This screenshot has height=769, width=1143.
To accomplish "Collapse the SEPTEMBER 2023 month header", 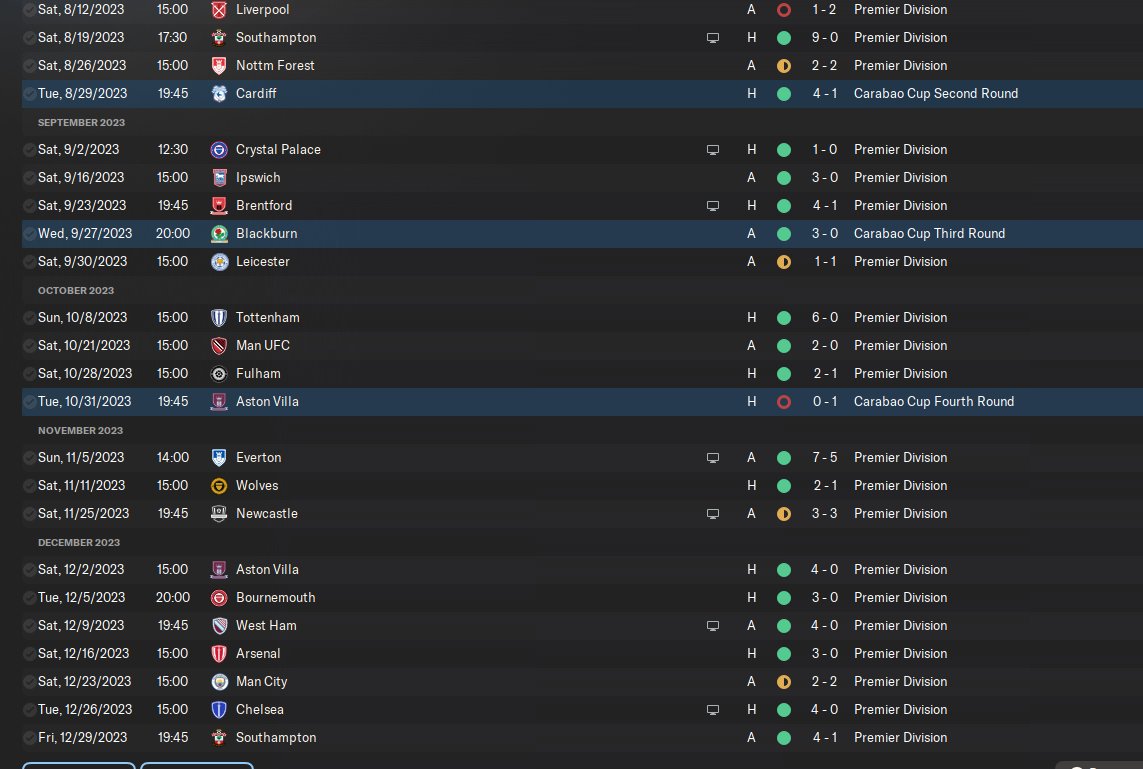I will pos(82,122).
